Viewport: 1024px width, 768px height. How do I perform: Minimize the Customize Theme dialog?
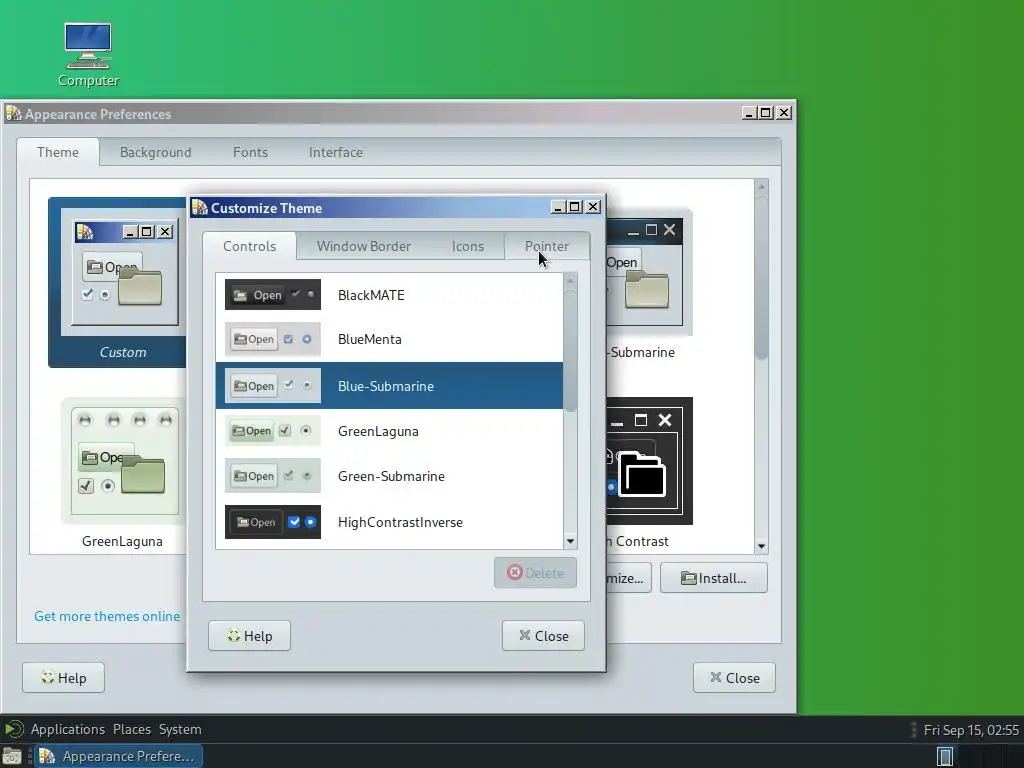pos(558,207)
